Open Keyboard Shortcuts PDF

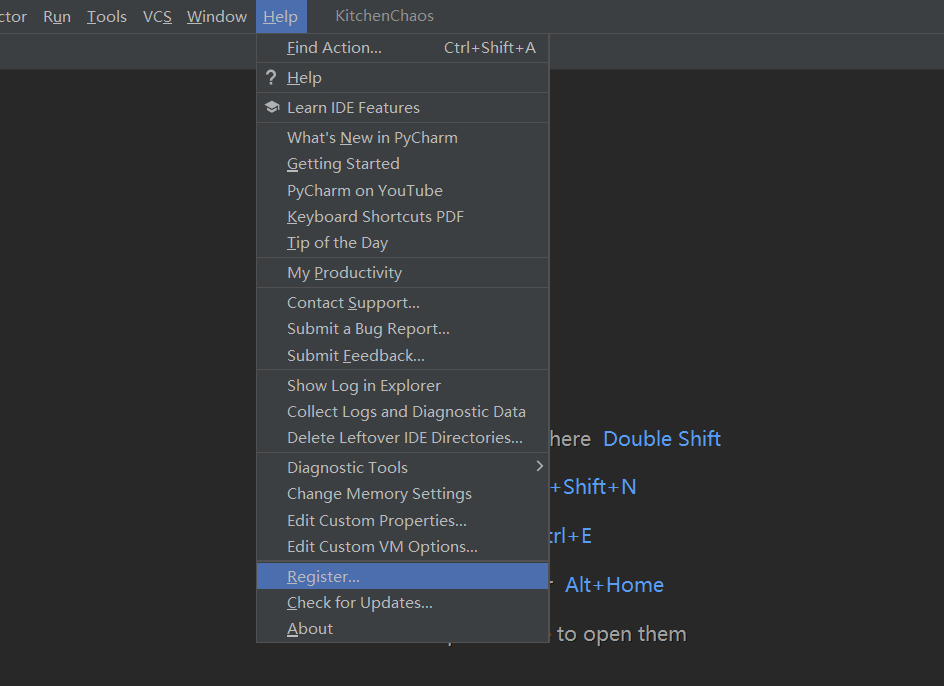point(403,216)
